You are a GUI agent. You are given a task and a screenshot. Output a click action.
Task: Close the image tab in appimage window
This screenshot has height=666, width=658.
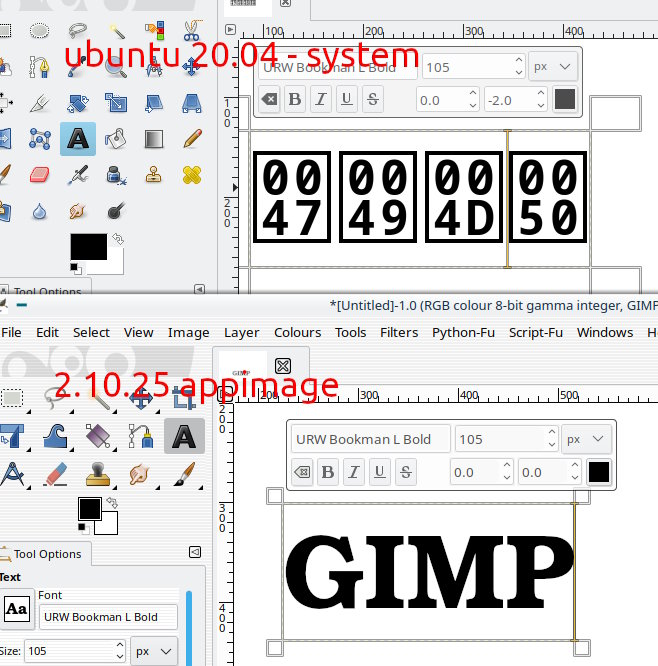point(283,366)
